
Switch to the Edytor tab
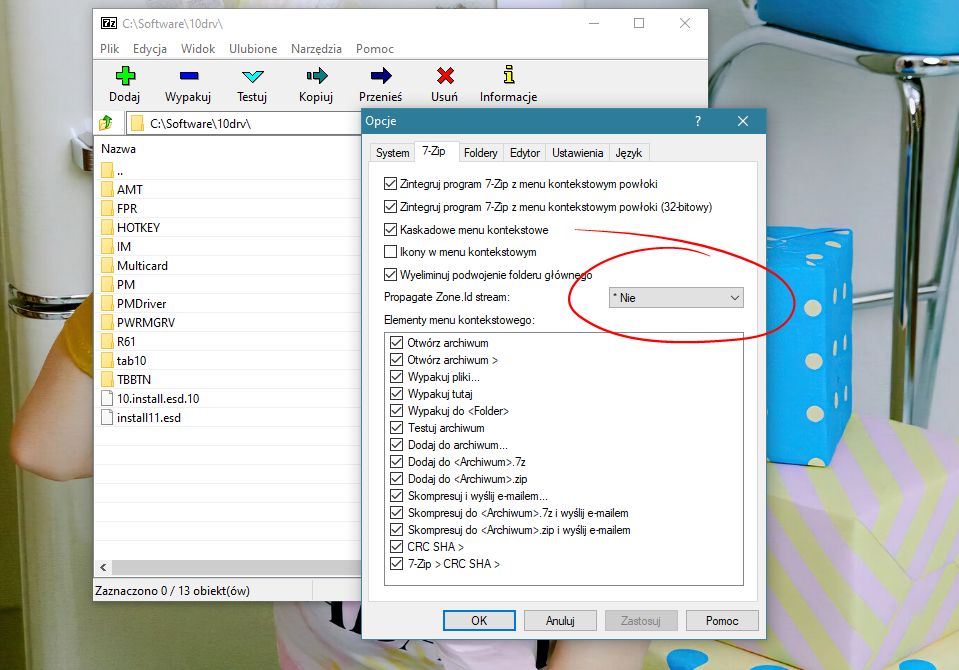tap(524, 153)
